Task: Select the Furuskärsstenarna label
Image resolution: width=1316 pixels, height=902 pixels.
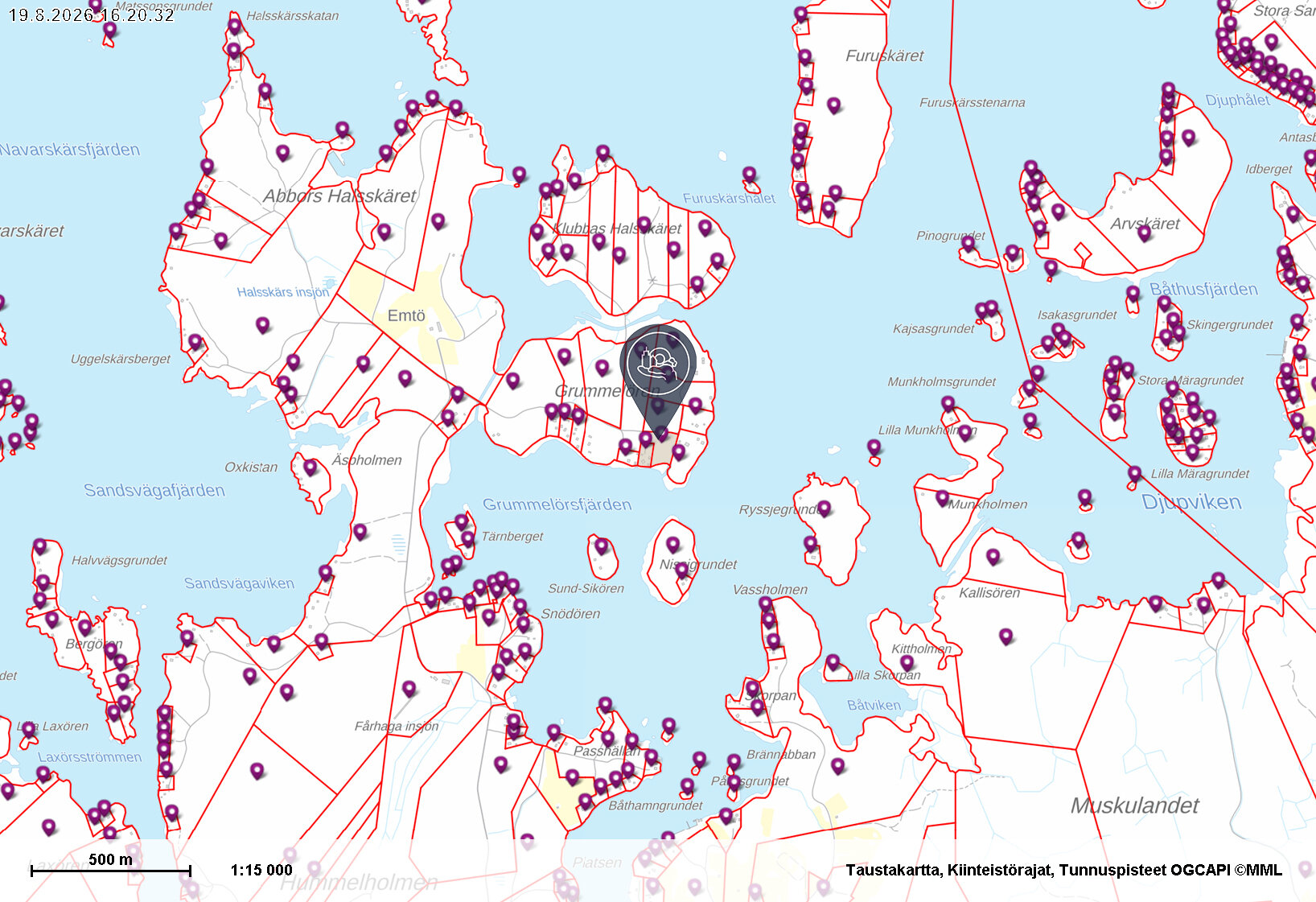Action: (972, 102)
